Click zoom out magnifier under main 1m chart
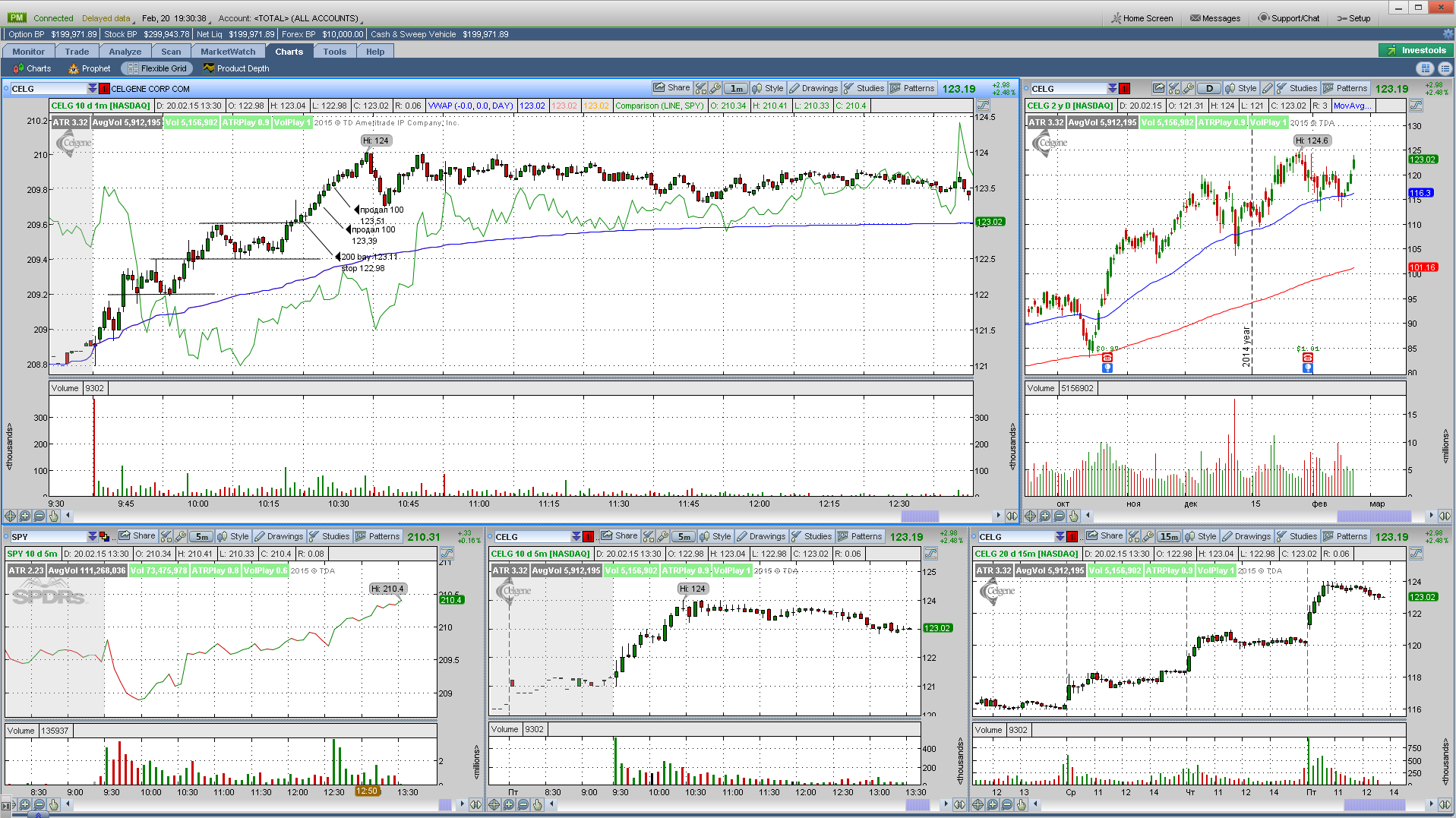Viewport: 1456px width, 818px height. tap(39, 516)
